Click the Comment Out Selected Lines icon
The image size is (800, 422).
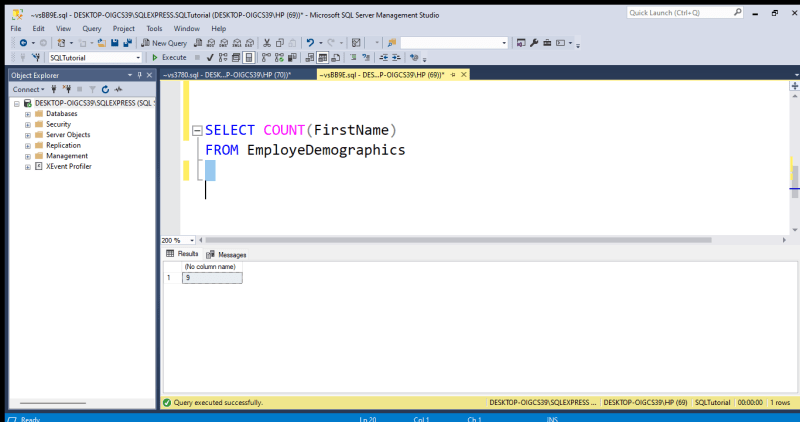pos(353,58)
